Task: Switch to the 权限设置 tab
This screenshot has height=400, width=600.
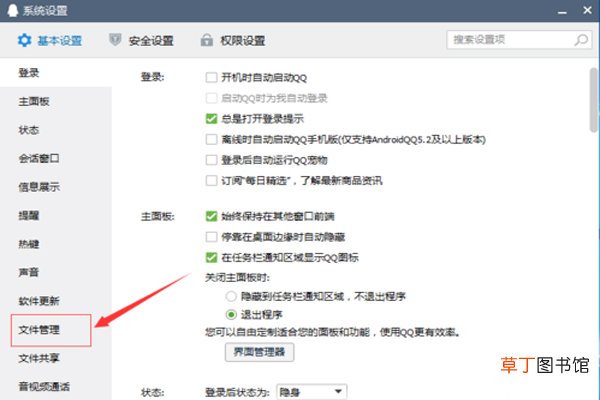Action: coord(233,40)
